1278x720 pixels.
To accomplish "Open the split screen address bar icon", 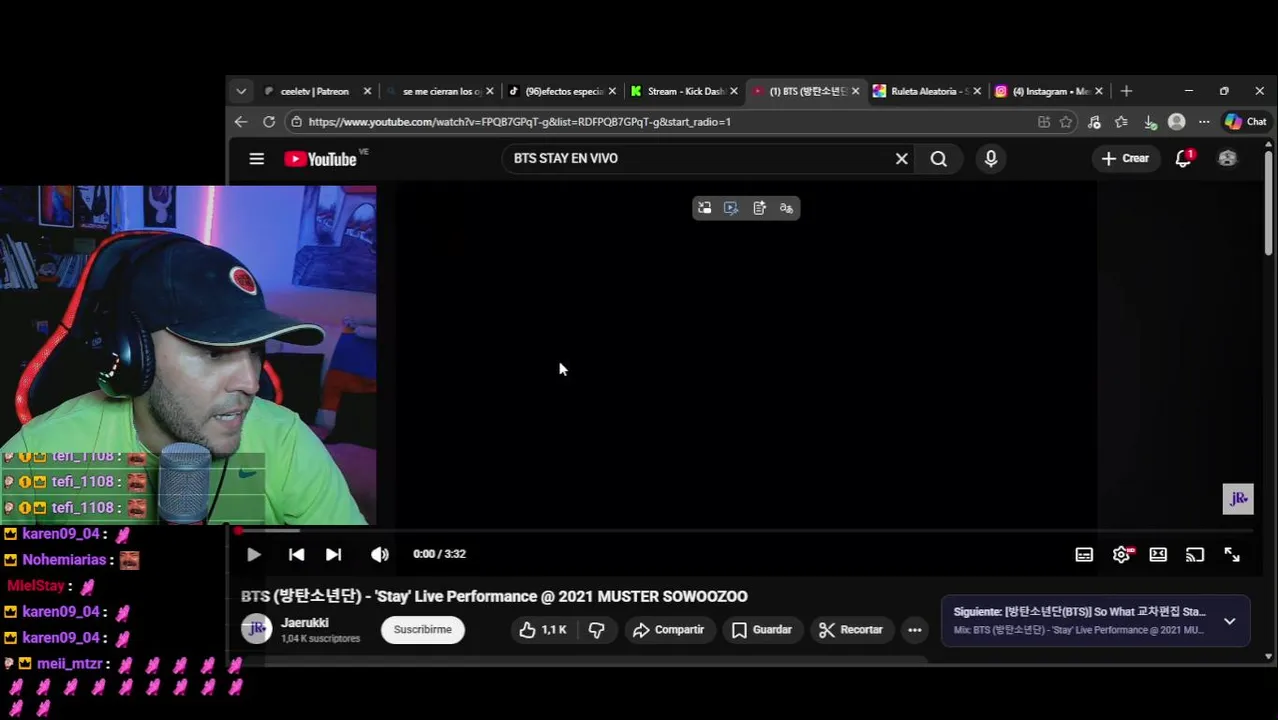I will click(1044, 122).
